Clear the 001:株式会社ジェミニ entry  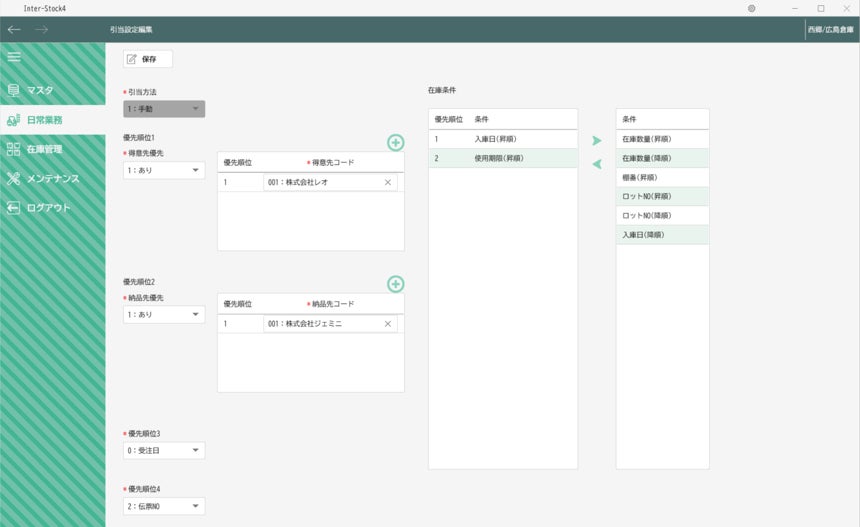pyautogui.click(x=388, y=324)
